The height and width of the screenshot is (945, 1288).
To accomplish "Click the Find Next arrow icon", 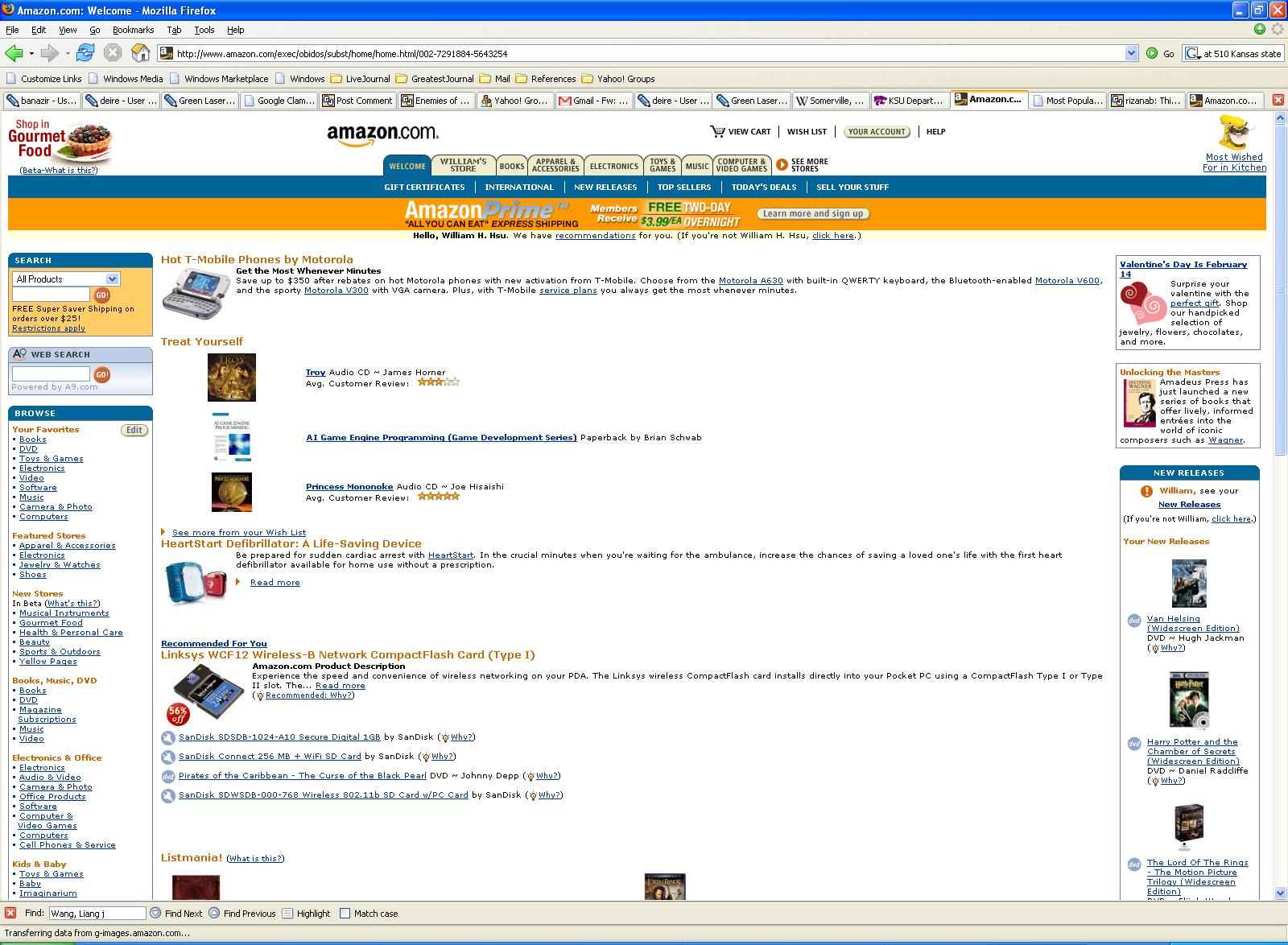I will click(x=155, y=913).
